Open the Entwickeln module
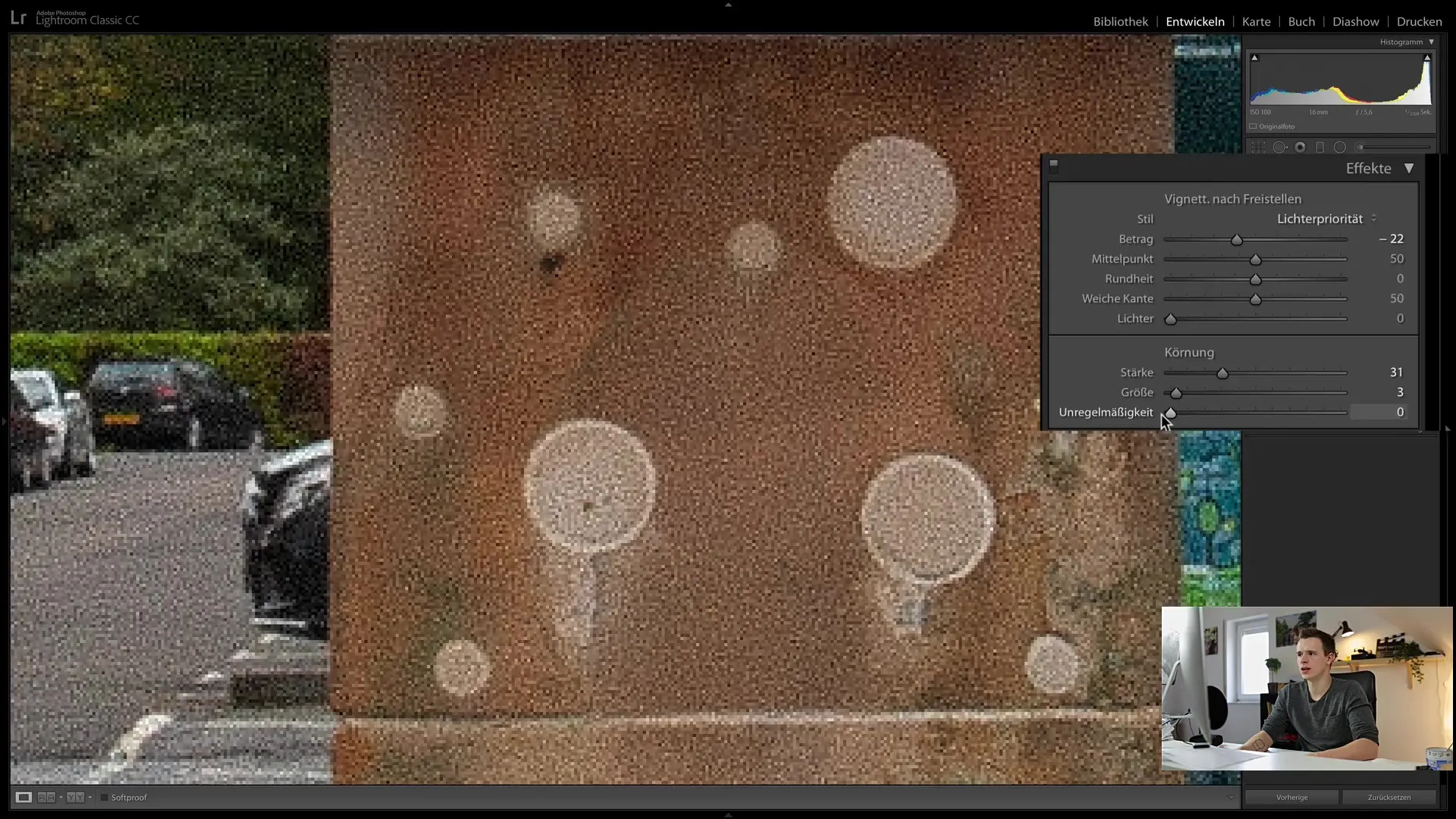1456x819 pixels. pyautogui.click(x=1195, y=21)
